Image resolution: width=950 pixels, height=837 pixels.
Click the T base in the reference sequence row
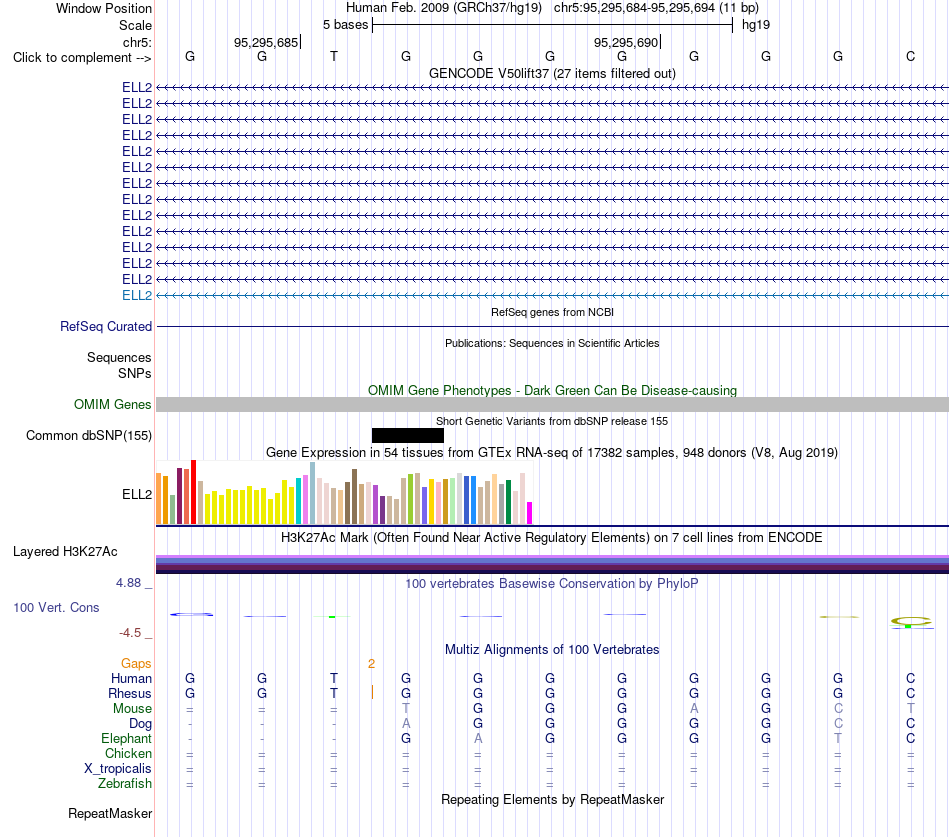tap(334, 56)
